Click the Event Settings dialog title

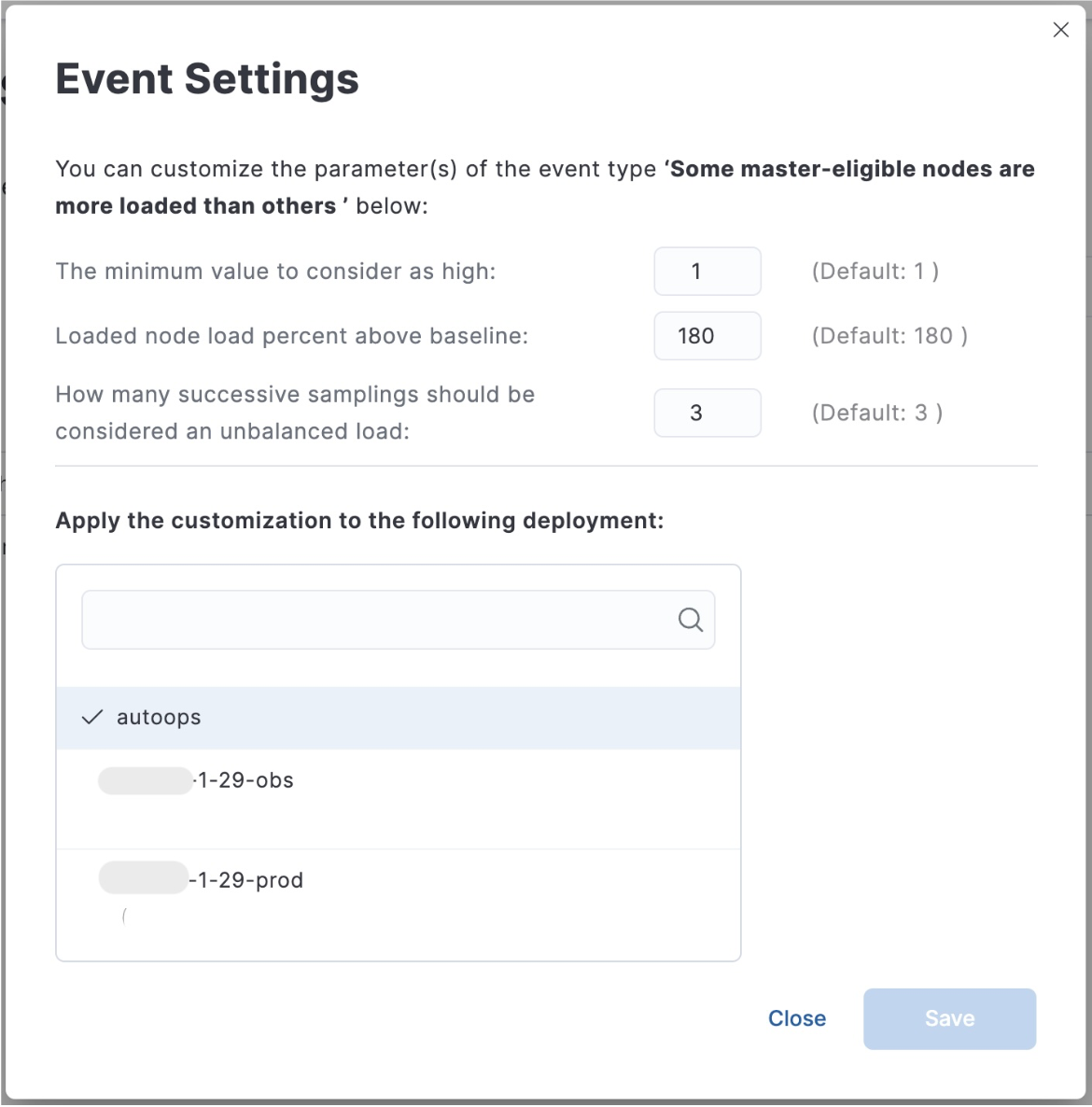point(207,79)
